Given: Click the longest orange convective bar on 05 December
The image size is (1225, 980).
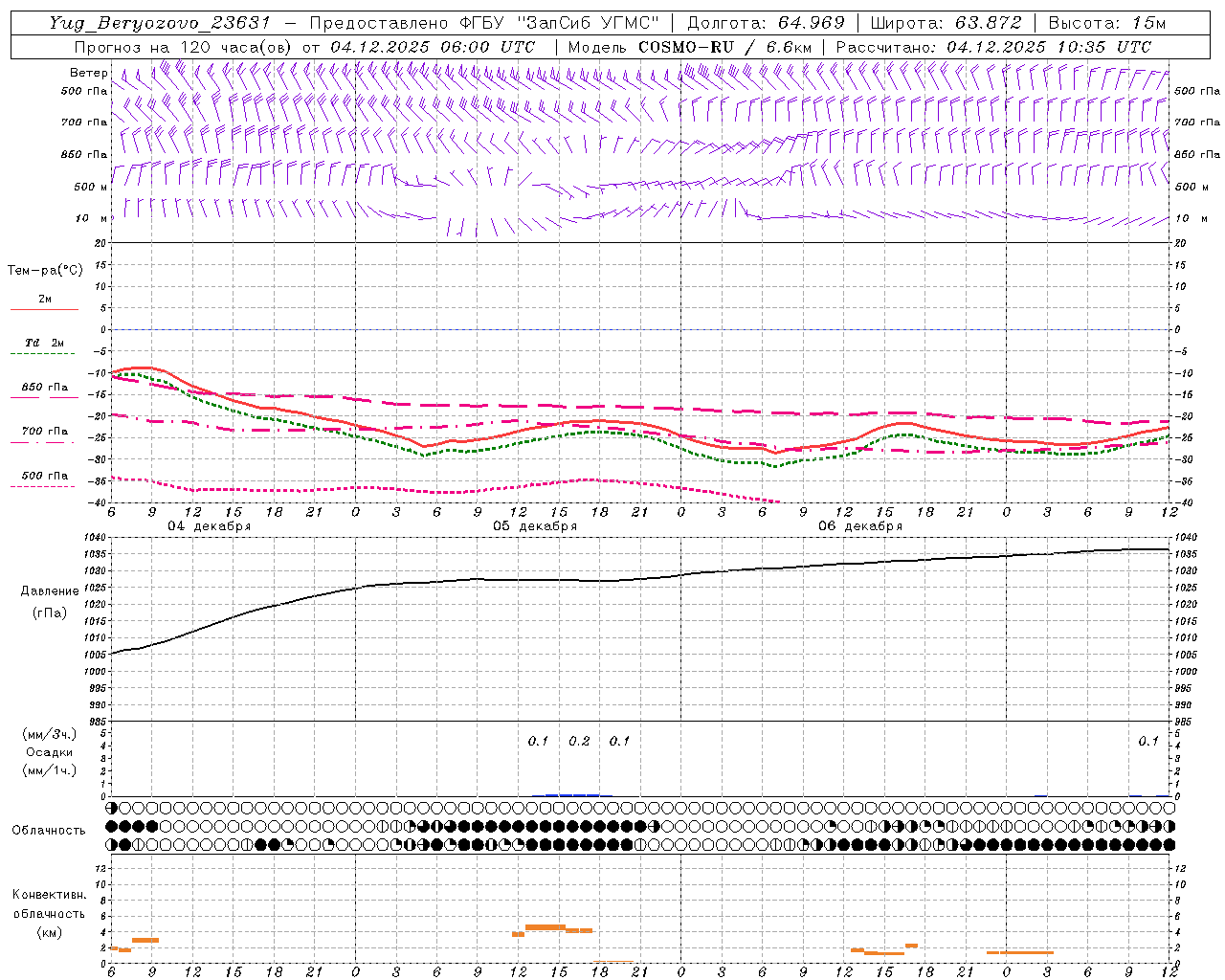Looking at the screenshot, I should tap(546, 926).
